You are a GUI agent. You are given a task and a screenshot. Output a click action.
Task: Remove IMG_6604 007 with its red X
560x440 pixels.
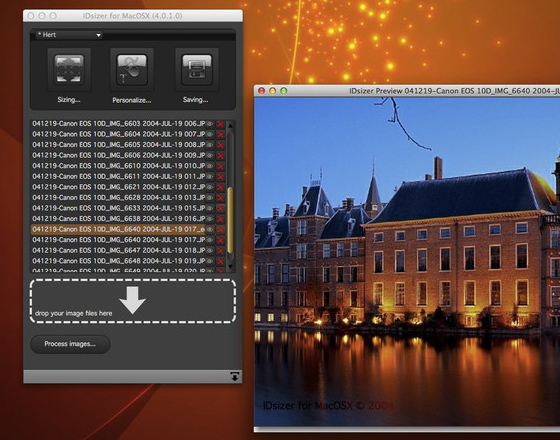[220, 135]
